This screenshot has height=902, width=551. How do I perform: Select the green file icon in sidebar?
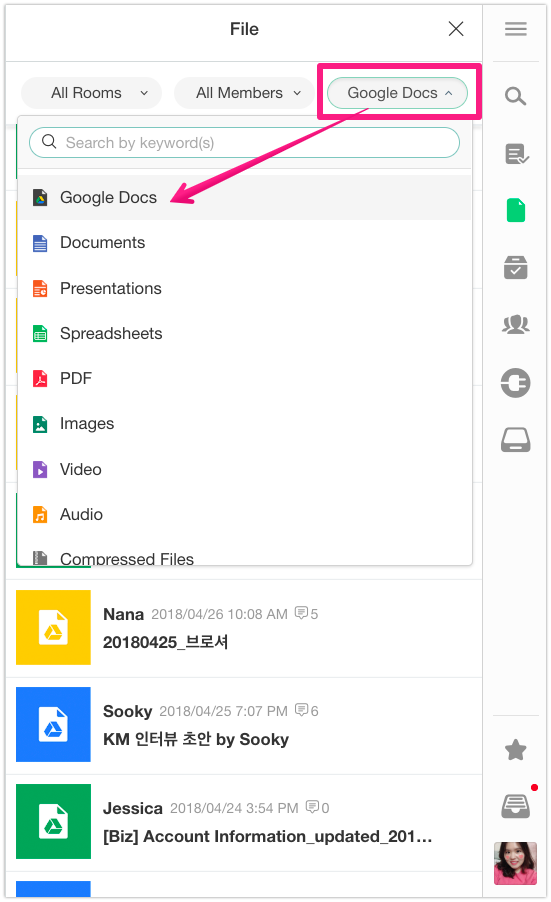[x=516, y=210]
